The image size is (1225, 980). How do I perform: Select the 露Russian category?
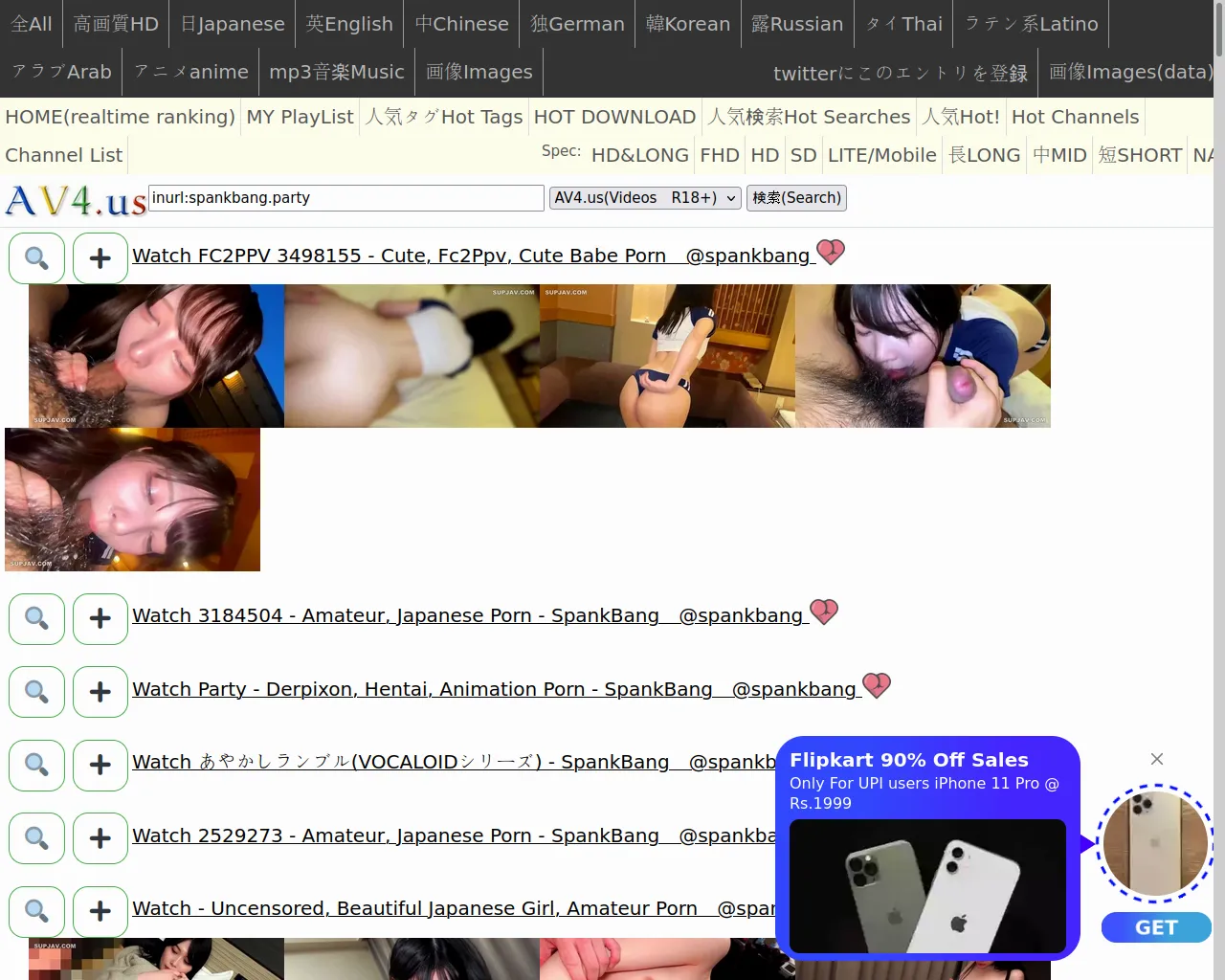tap(797, 24)
